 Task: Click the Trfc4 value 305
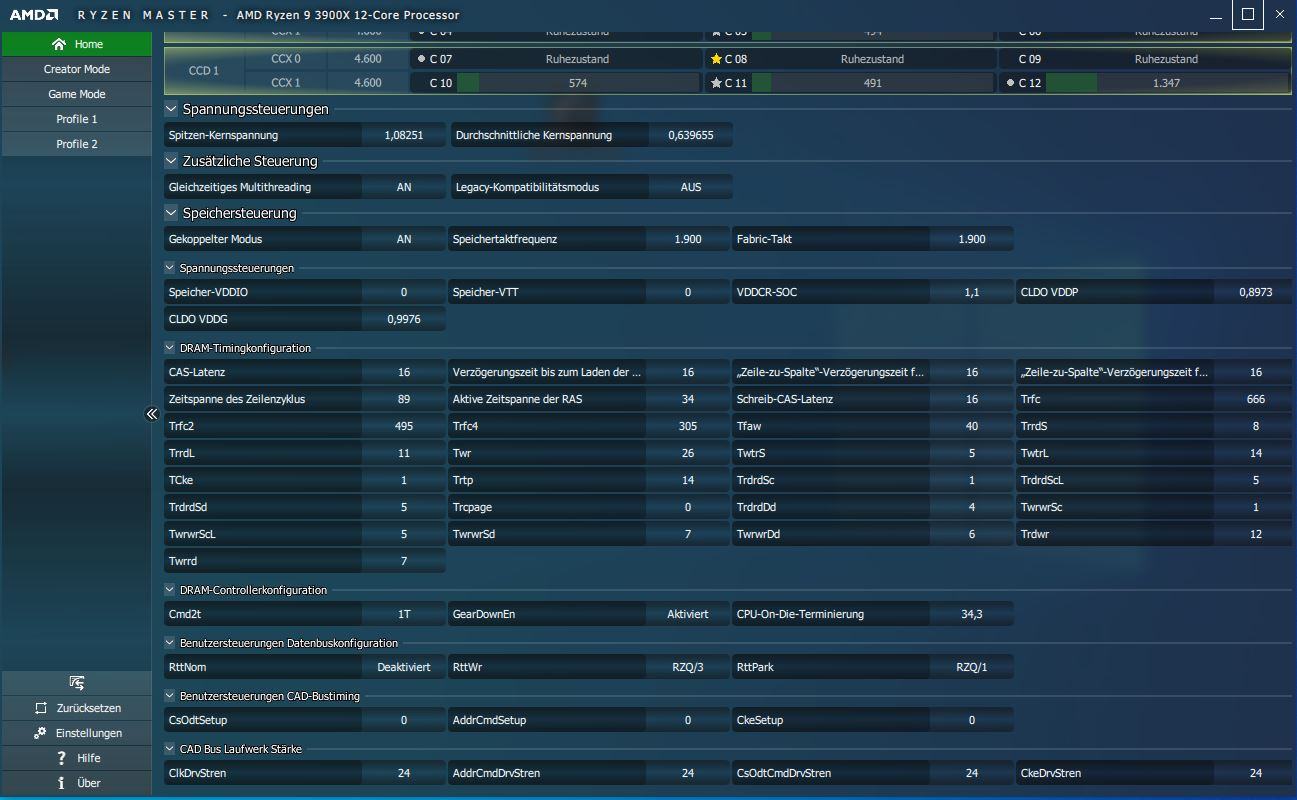click(688, 426)
